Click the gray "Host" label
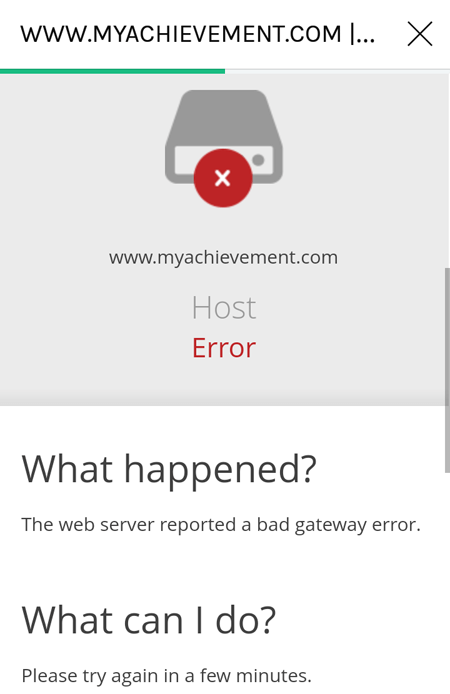The image size is (450, 694). (x=224, y=308)
